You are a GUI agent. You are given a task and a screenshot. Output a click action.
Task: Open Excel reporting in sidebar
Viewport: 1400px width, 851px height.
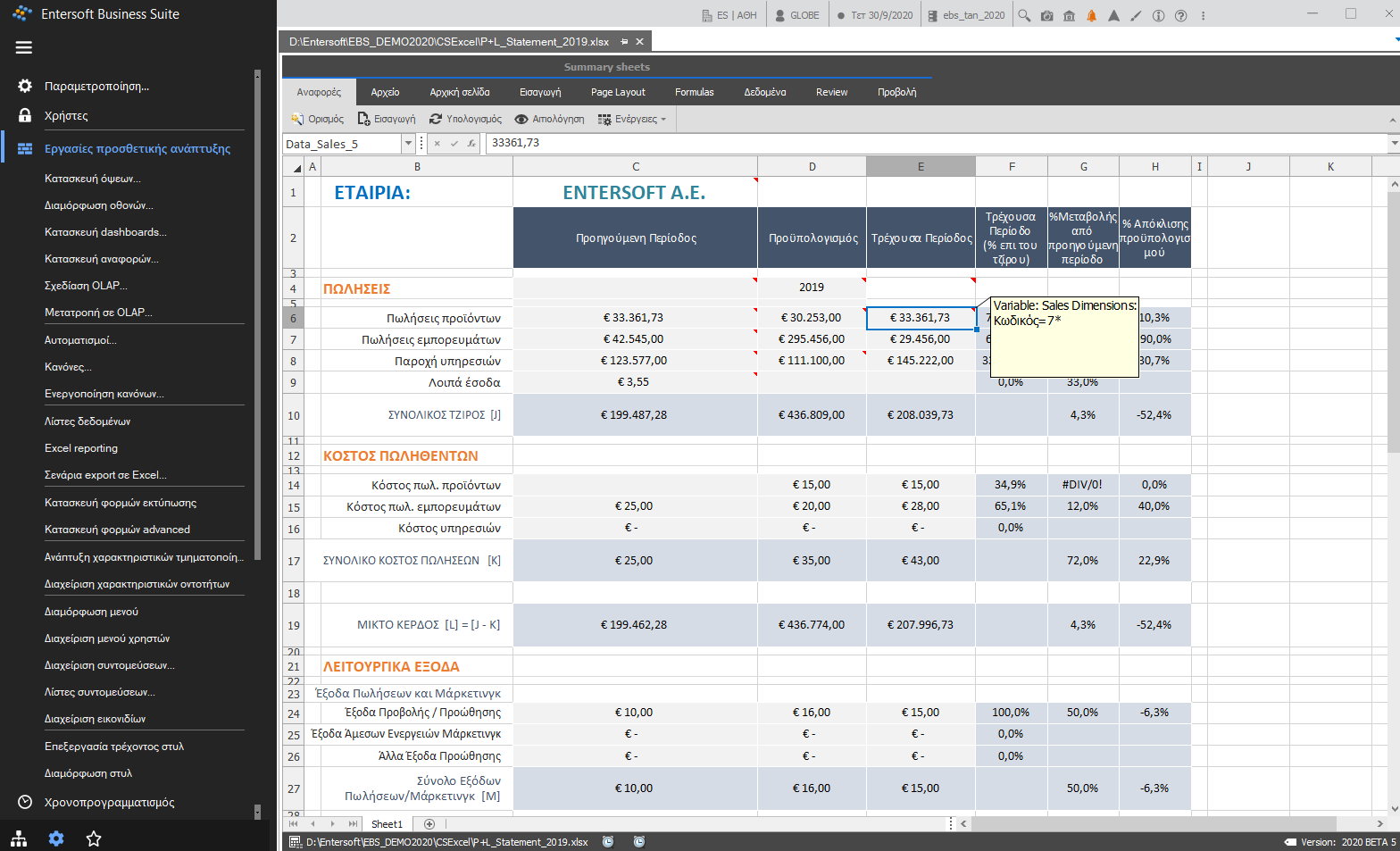click(x=81, y=448)
